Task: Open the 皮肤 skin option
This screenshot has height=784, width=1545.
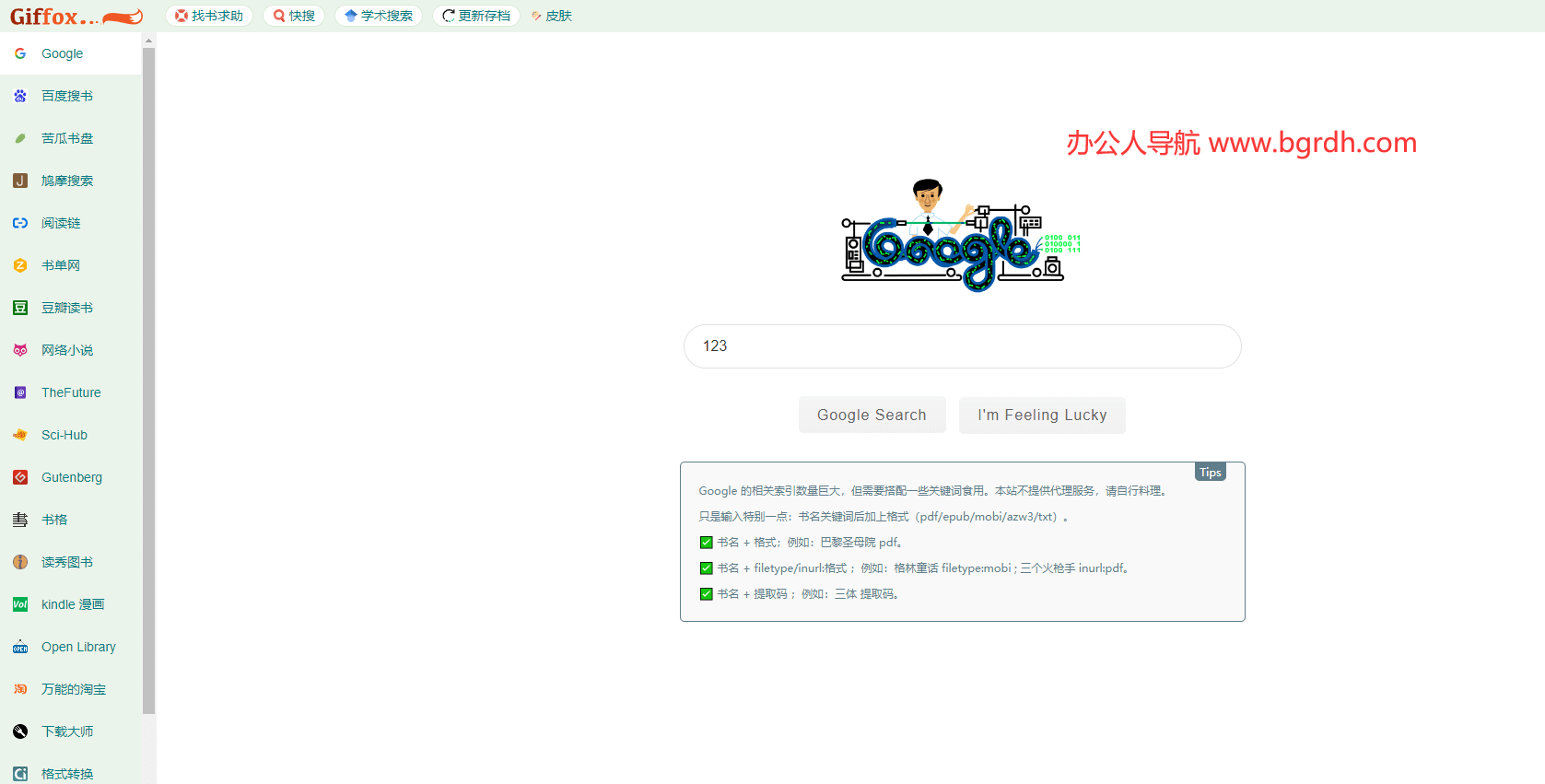Action: (552, 16)
